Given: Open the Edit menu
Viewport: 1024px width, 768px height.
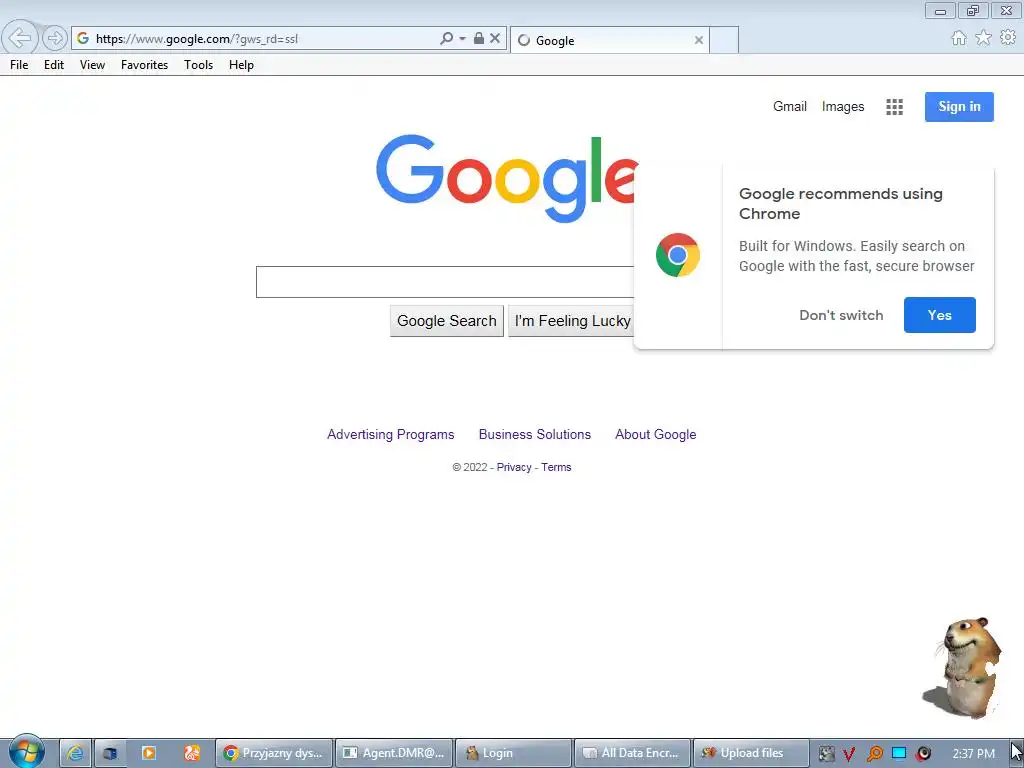Looking at the screenshot, I should (54, 65).
